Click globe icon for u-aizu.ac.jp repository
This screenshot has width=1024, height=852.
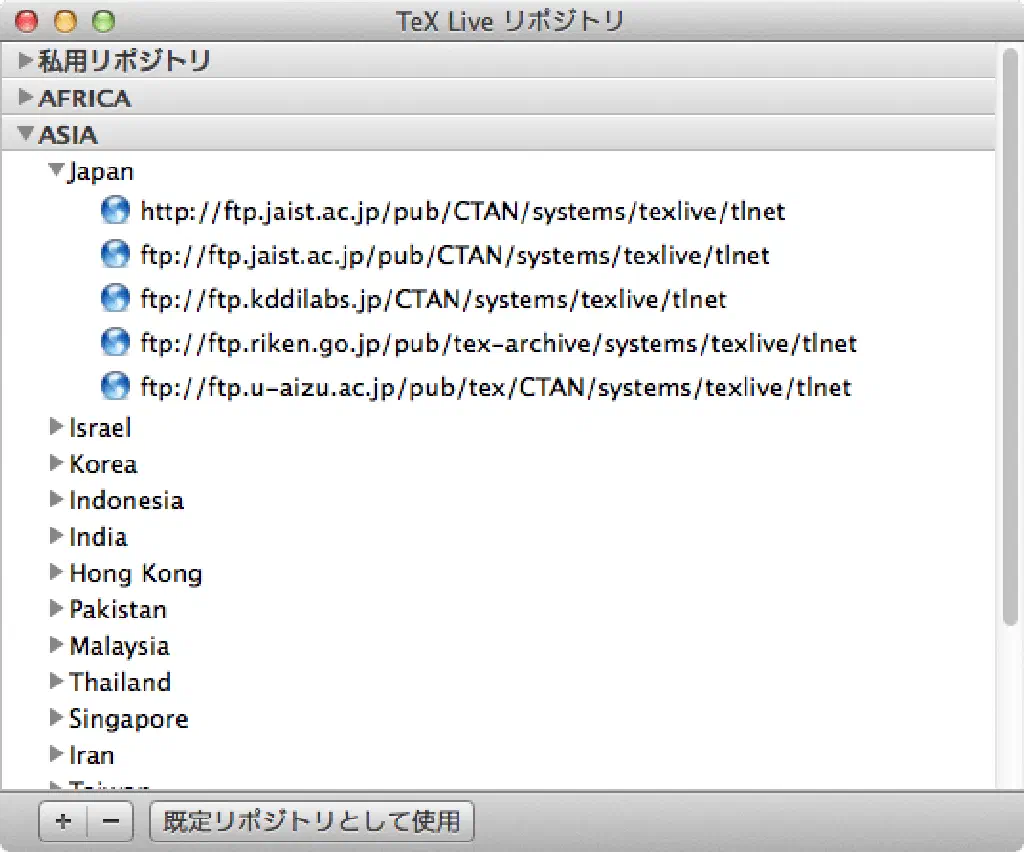coord(116,386)
